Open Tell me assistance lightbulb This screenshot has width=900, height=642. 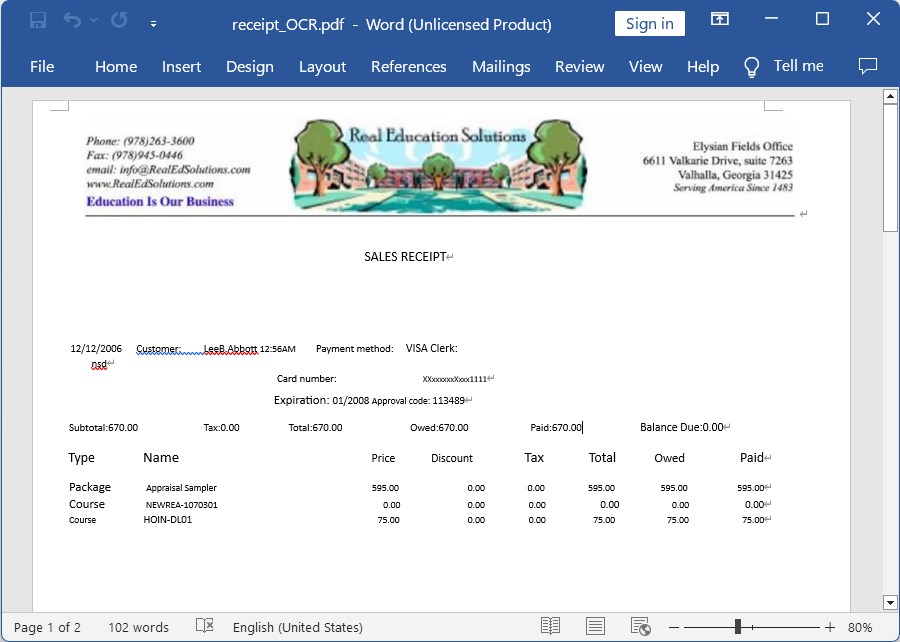[751, 66]
